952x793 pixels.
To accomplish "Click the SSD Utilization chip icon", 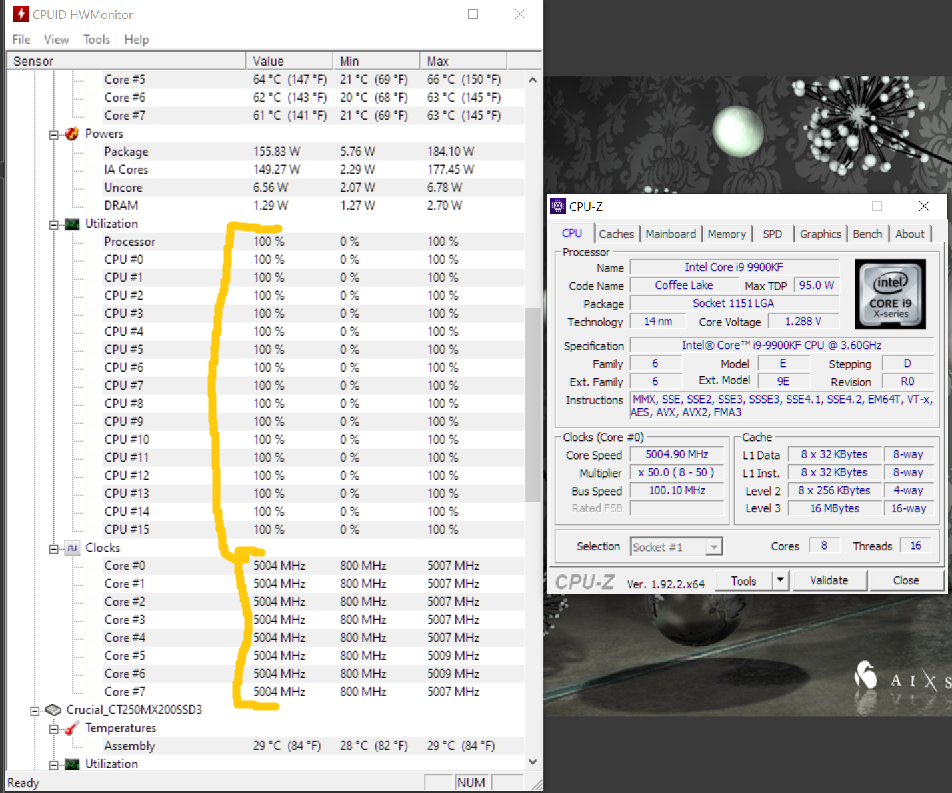I will coord(72,764).
